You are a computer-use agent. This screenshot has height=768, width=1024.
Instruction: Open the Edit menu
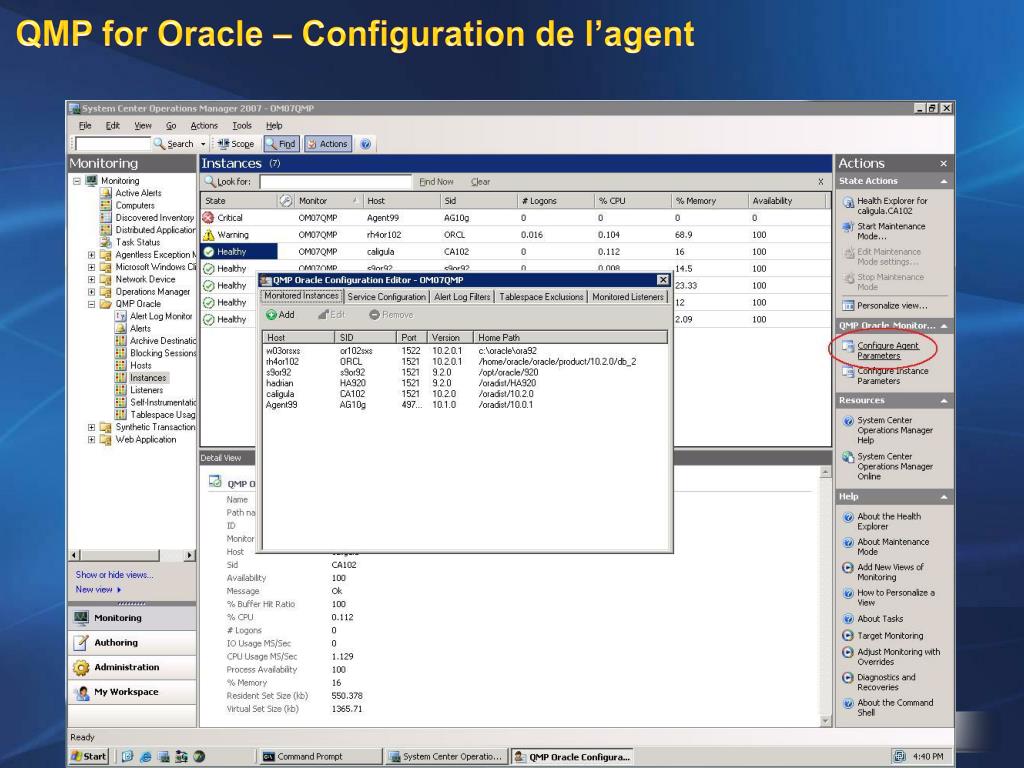click(113, 125)
